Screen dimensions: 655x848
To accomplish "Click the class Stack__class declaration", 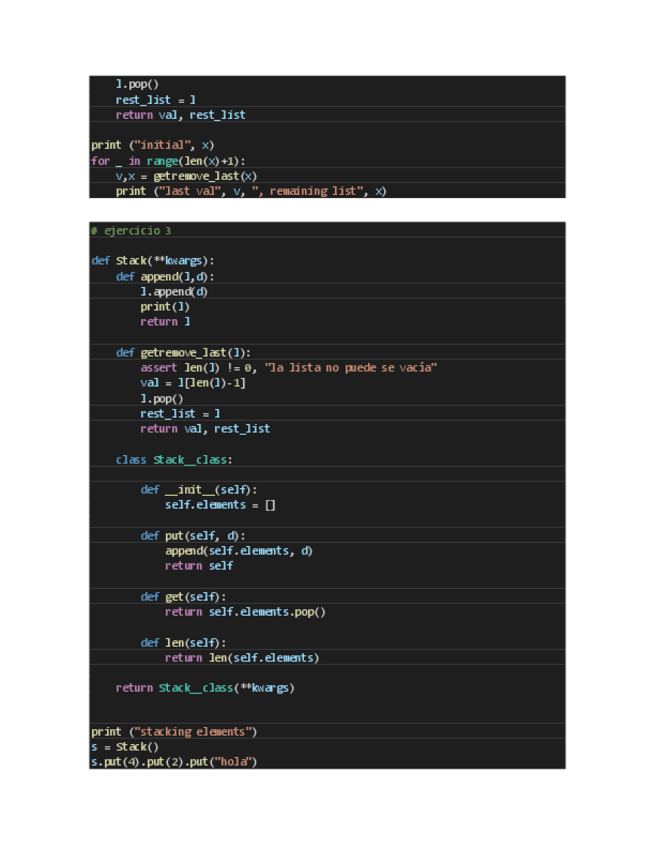I will tap(173, 460).
